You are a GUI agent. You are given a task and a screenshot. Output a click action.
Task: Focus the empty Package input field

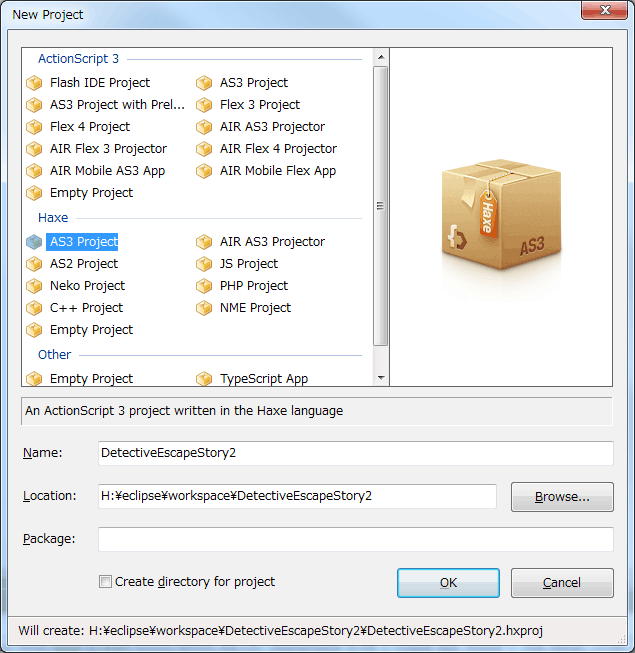coord(355,540)
